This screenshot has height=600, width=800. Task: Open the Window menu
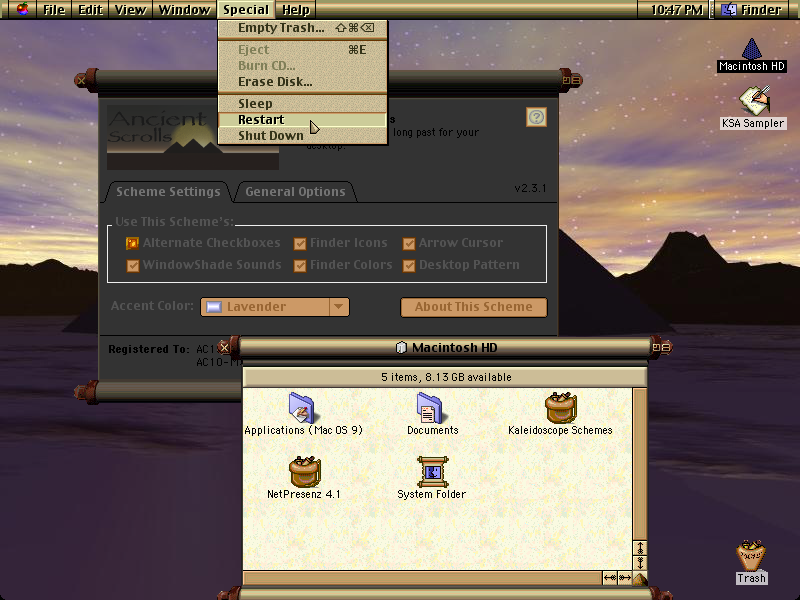[184, 9]
